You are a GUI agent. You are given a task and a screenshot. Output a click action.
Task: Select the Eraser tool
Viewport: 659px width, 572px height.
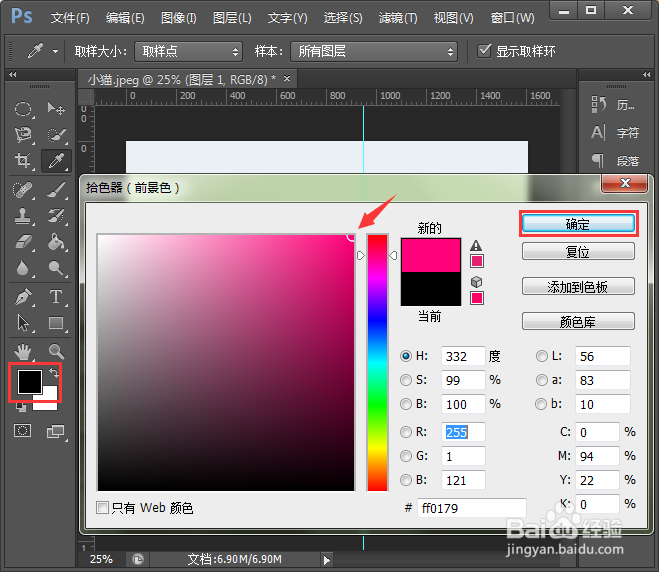click(23, 242)
